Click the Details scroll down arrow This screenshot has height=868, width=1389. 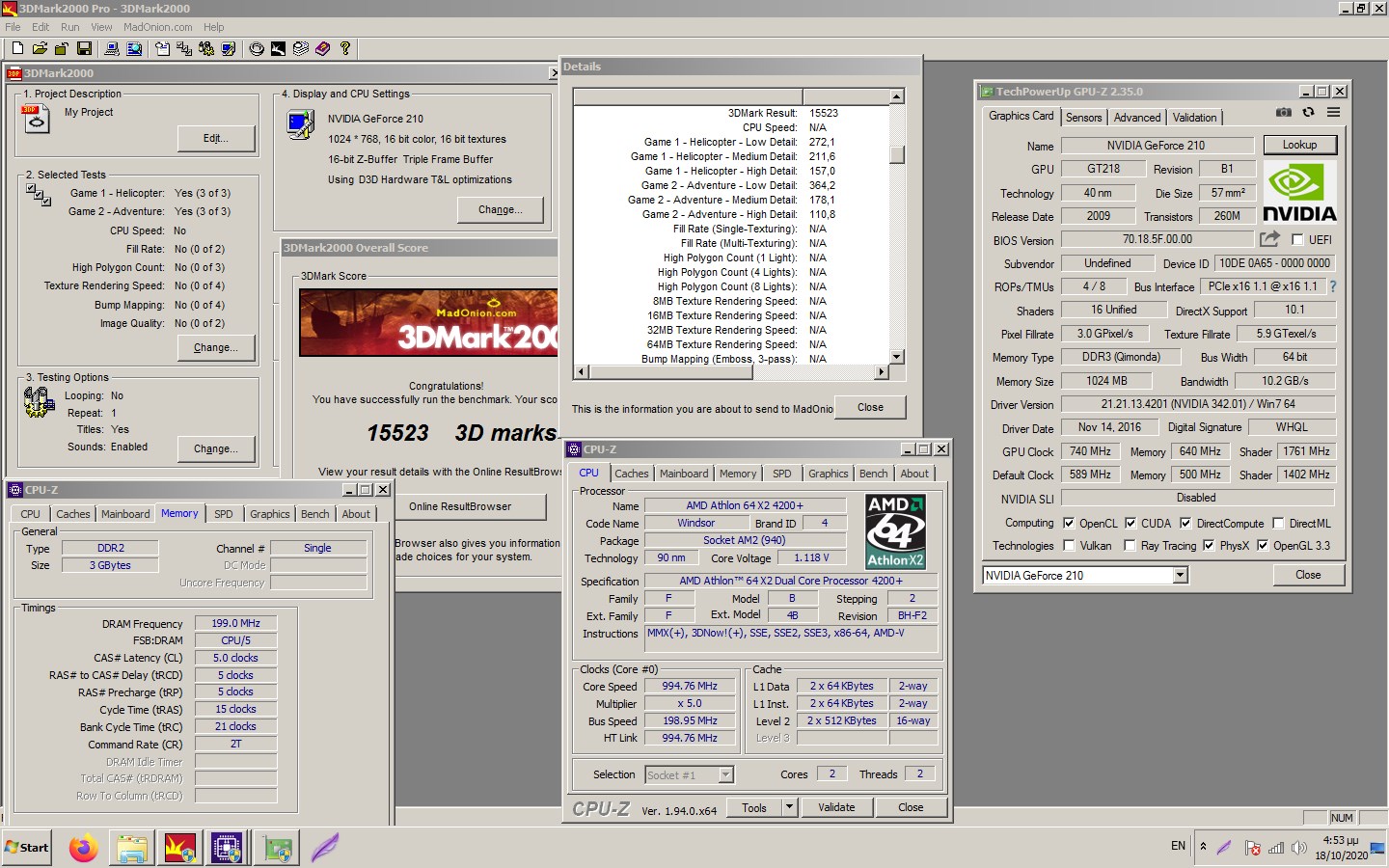point(897,357)
